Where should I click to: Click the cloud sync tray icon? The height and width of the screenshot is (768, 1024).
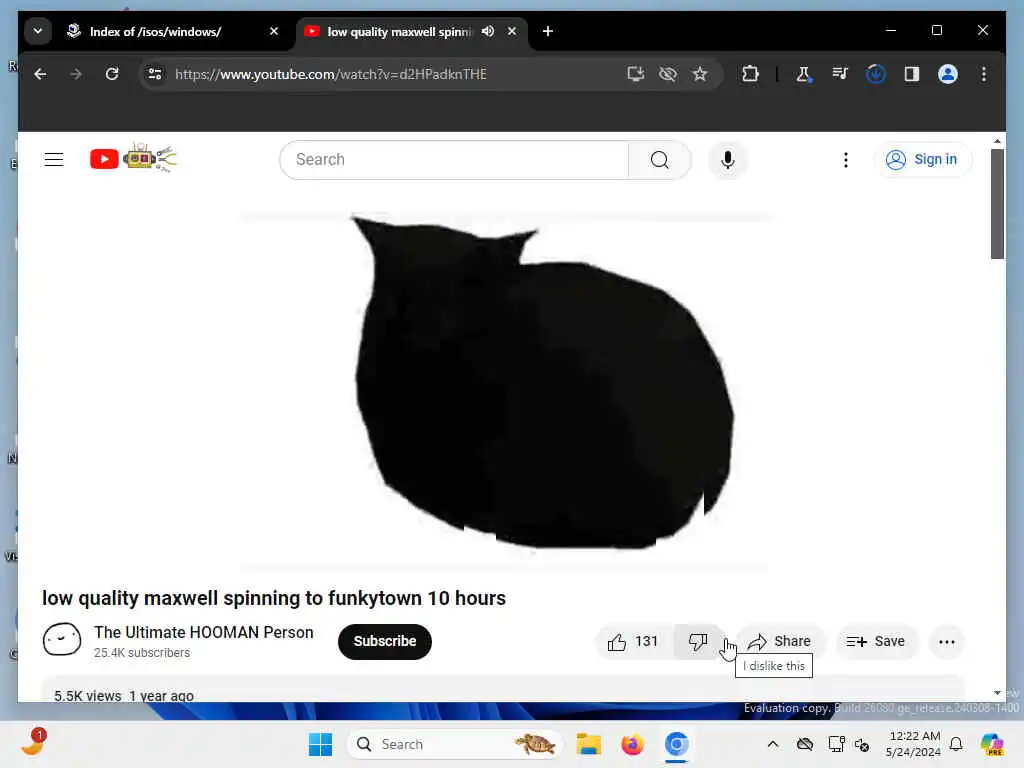(x=805, y=744)
